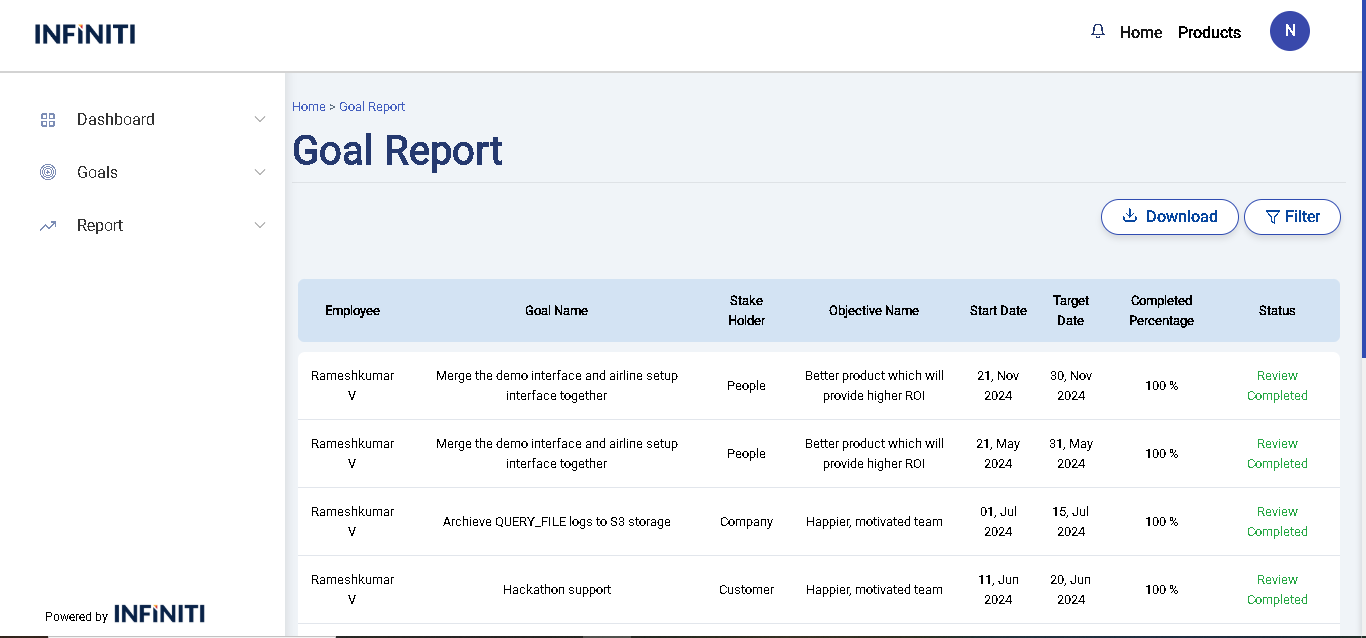Screen dimensions: 1366x638
Task: Click the Dashboard grid icon in sidebar
Action: click(48, 120)
